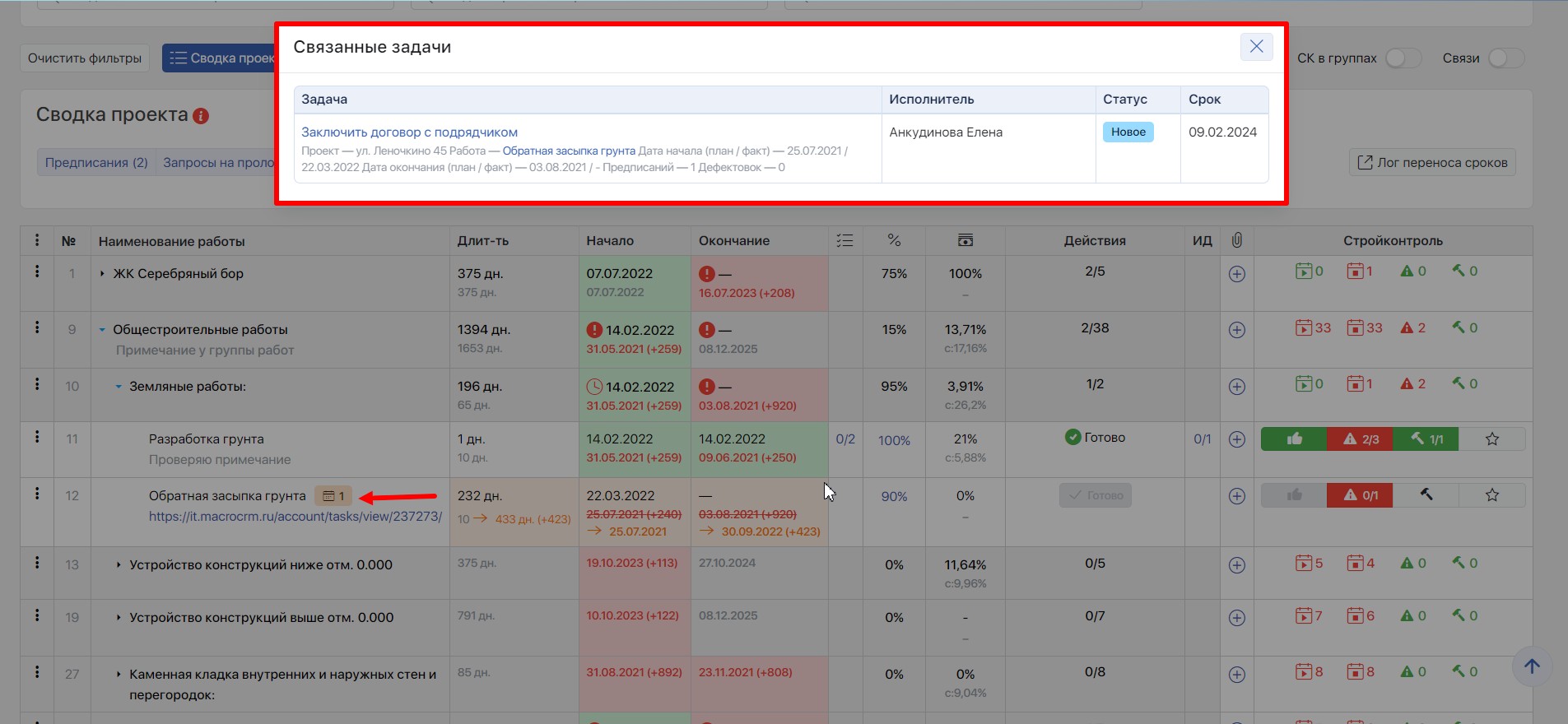
Task: Click the hammer icon in Обратная засыпка грунта row
Action: pyautogui.click(x=1426, y=495)
